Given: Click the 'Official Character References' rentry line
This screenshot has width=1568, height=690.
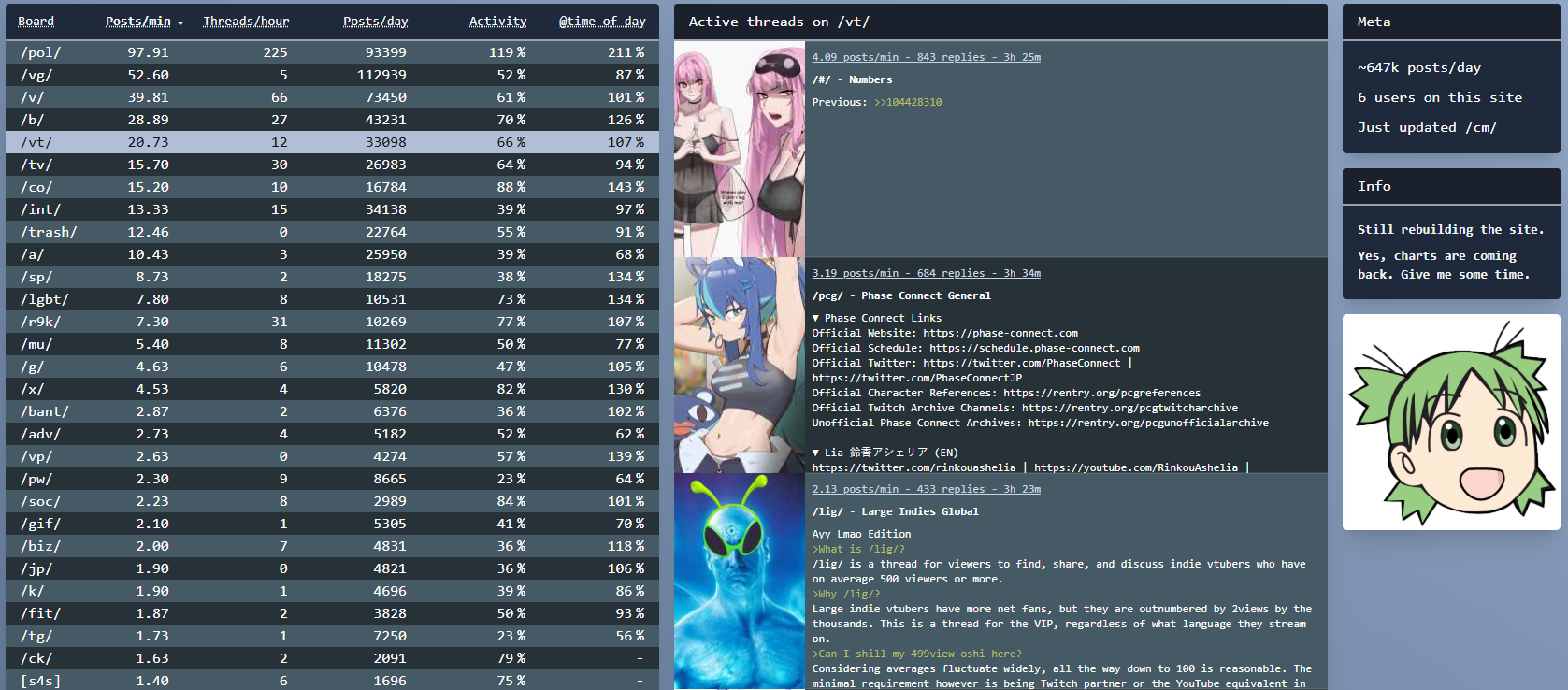Looking at the screenshot, I should [x=1006, y=393].
